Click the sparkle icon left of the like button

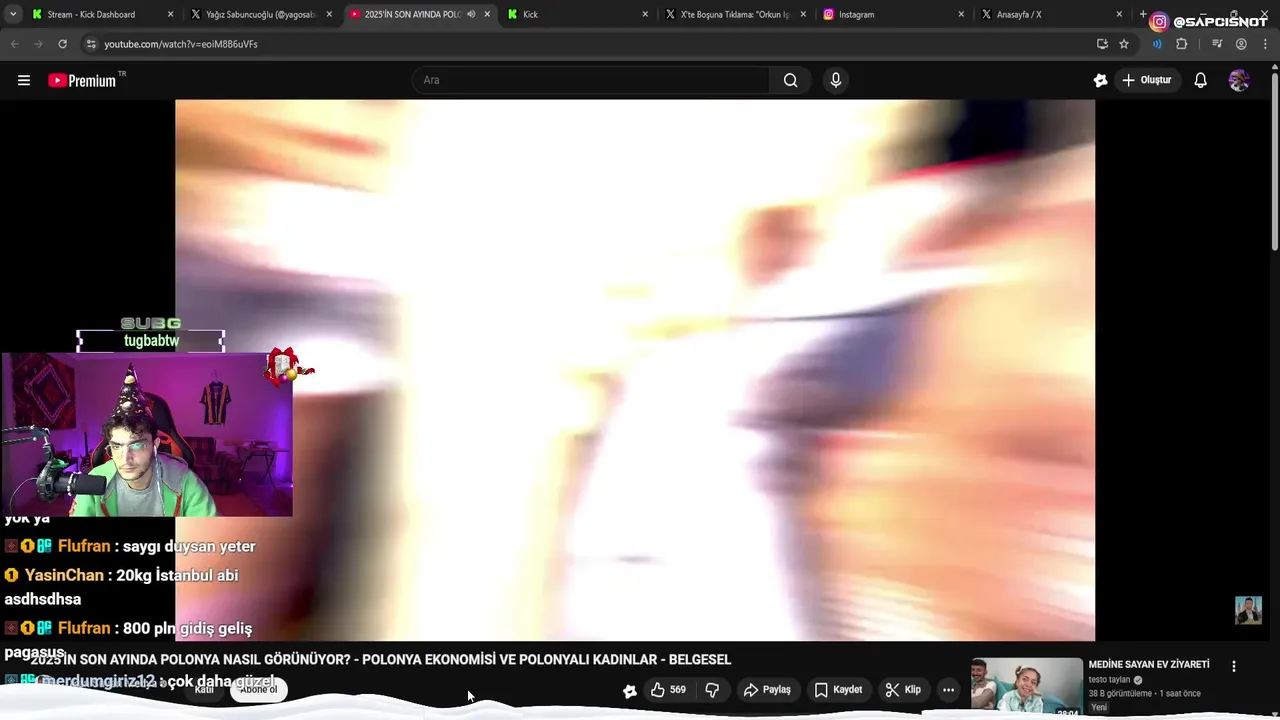(629, 690)
